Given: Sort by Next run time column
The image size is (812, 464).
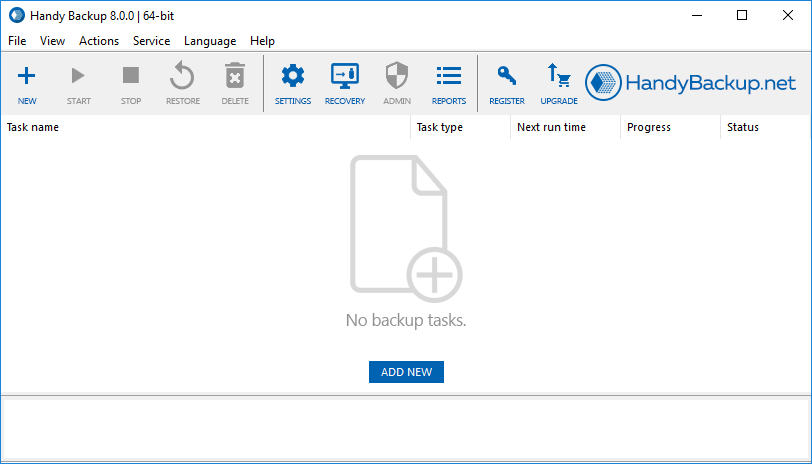Looking at the screenshot, I should point(551,127).
